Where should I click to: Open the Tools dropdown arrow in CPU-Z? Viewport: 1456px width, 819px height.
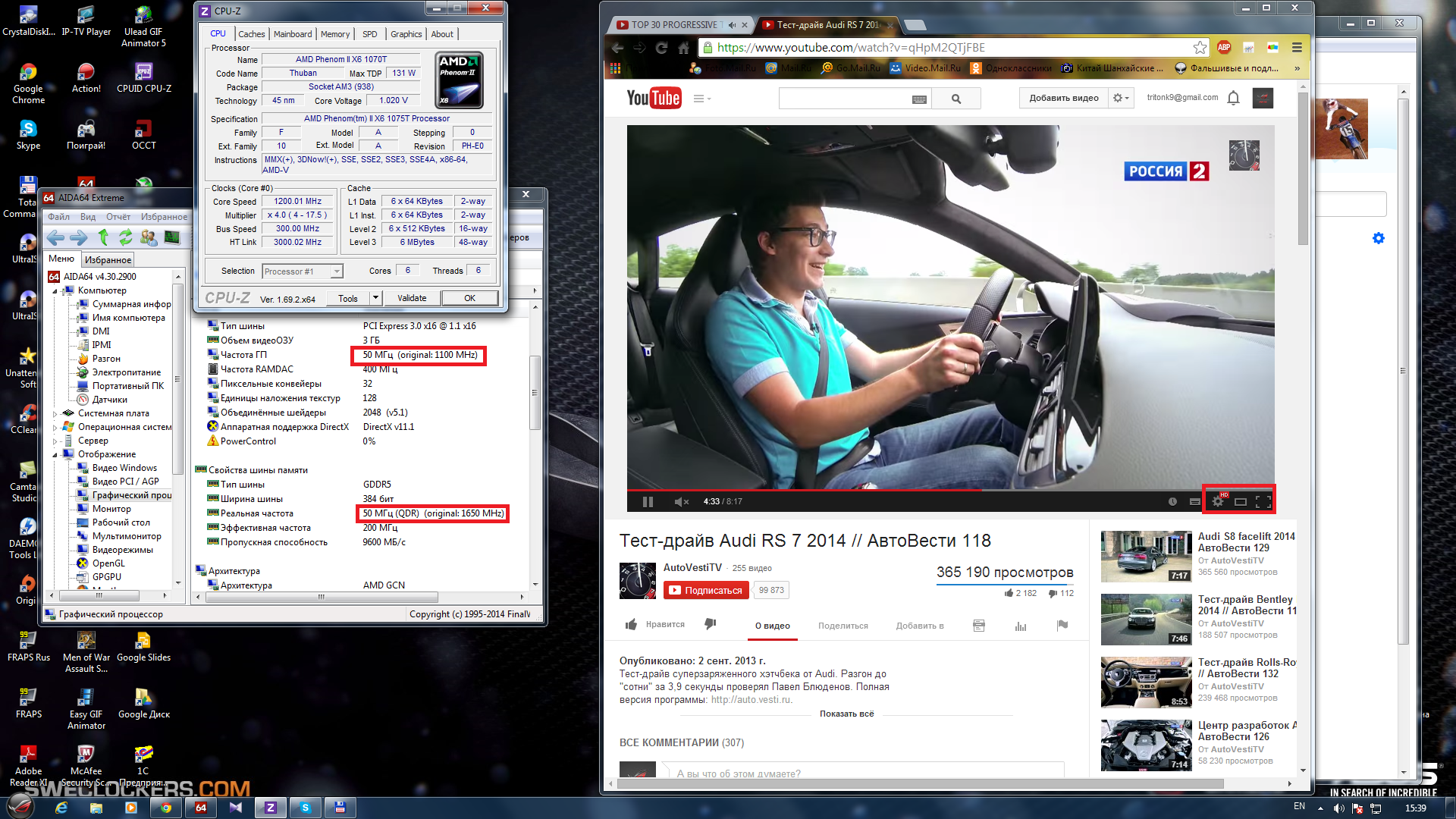pos(375,298)
